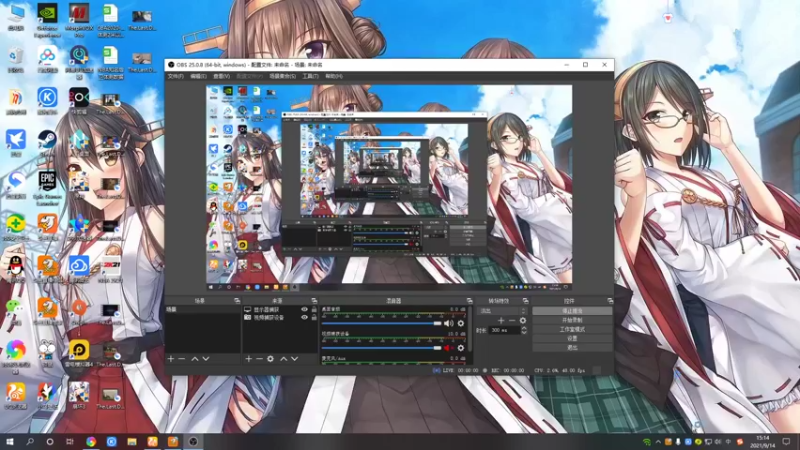Screen dimensions: 800x450
Task: Open the GeForce Experience desktop icon
Action: pyautogui.click(x=47, y=20)
